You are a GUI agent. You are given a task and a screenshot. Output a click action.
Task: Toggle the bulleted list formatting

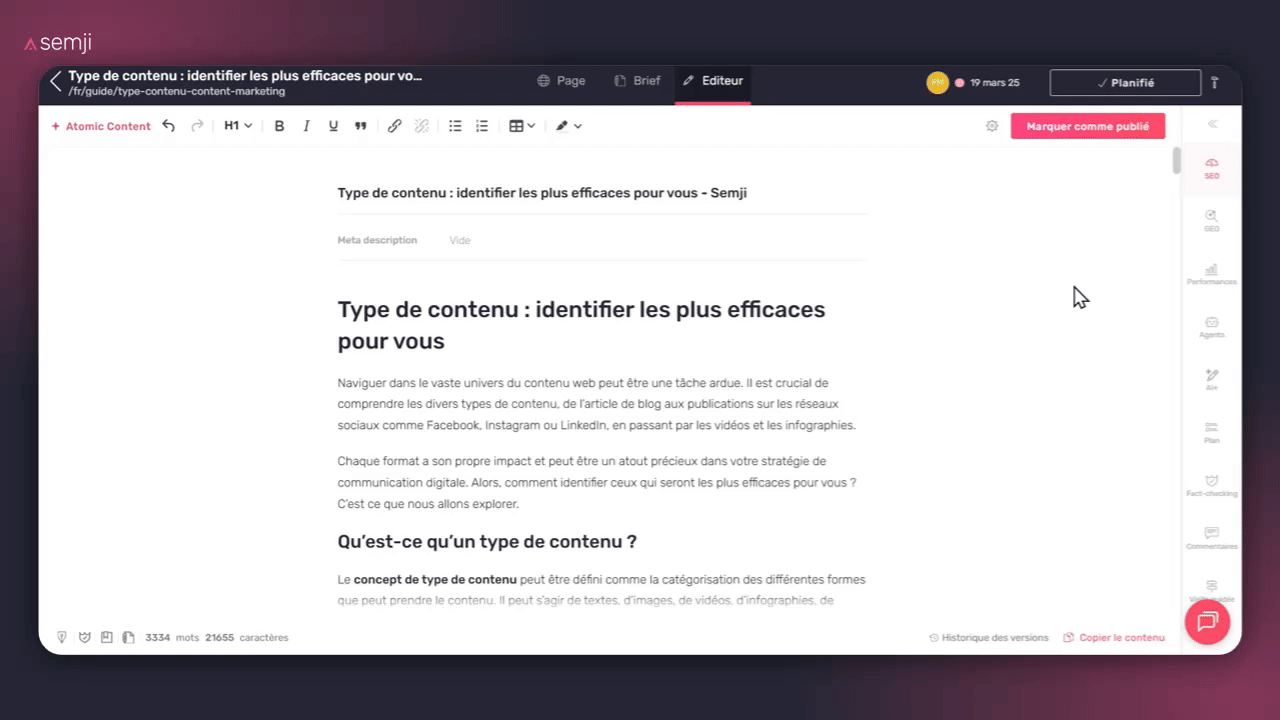(455, 125)
